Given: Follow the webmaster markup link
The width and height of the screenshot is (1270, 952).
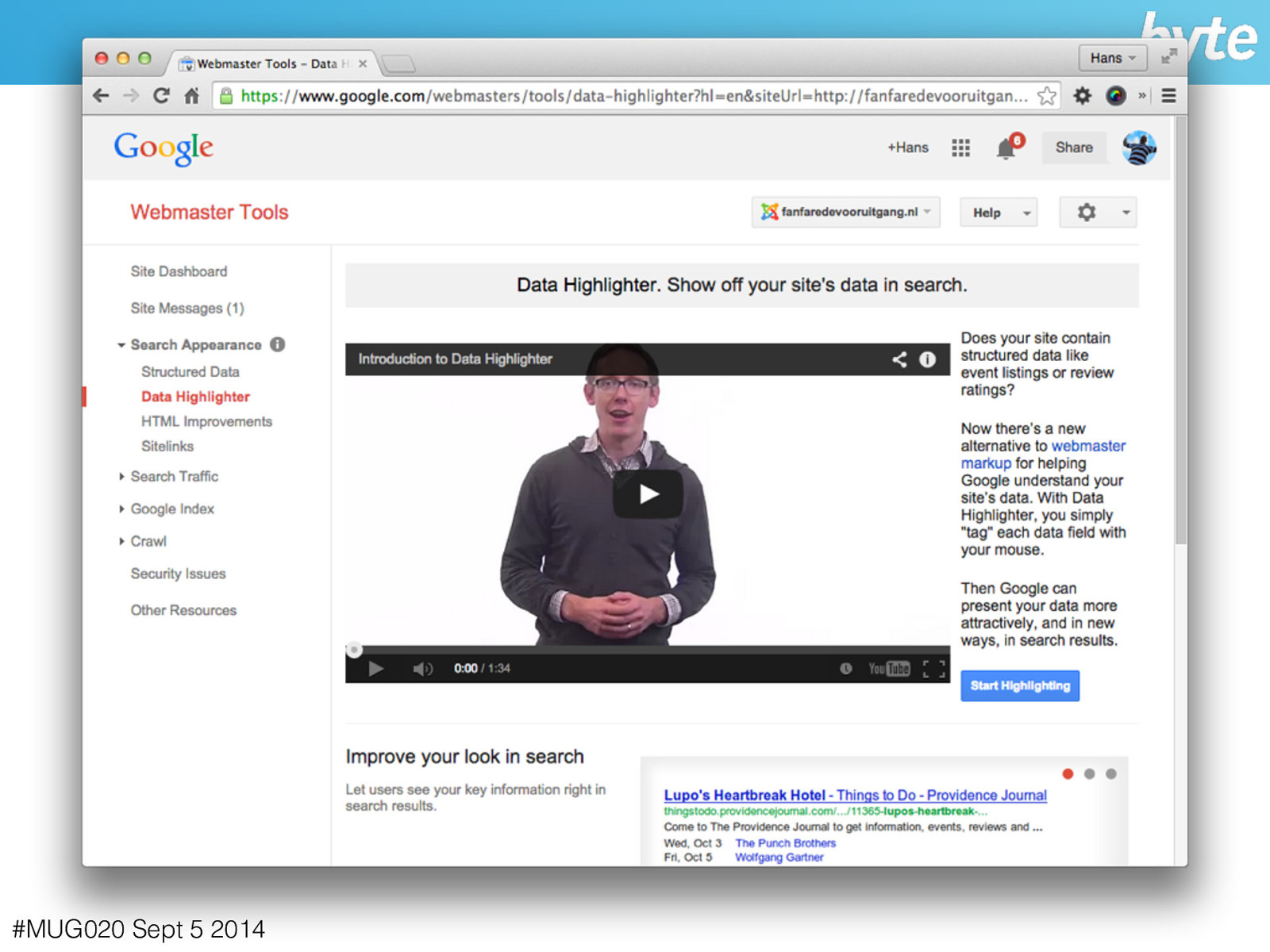Looking at the screenshot, I should click(1043, 455).
